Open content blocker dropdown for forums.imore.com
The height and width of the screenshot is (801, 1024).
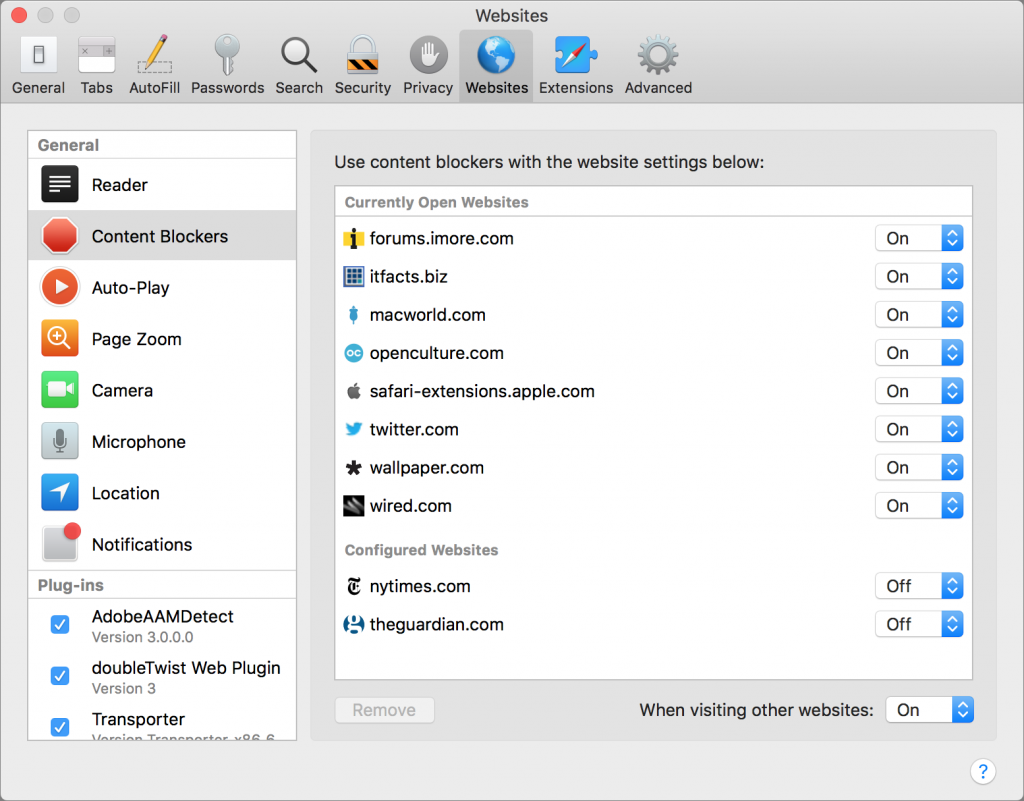pyautogui.click(x=919, y=238)
